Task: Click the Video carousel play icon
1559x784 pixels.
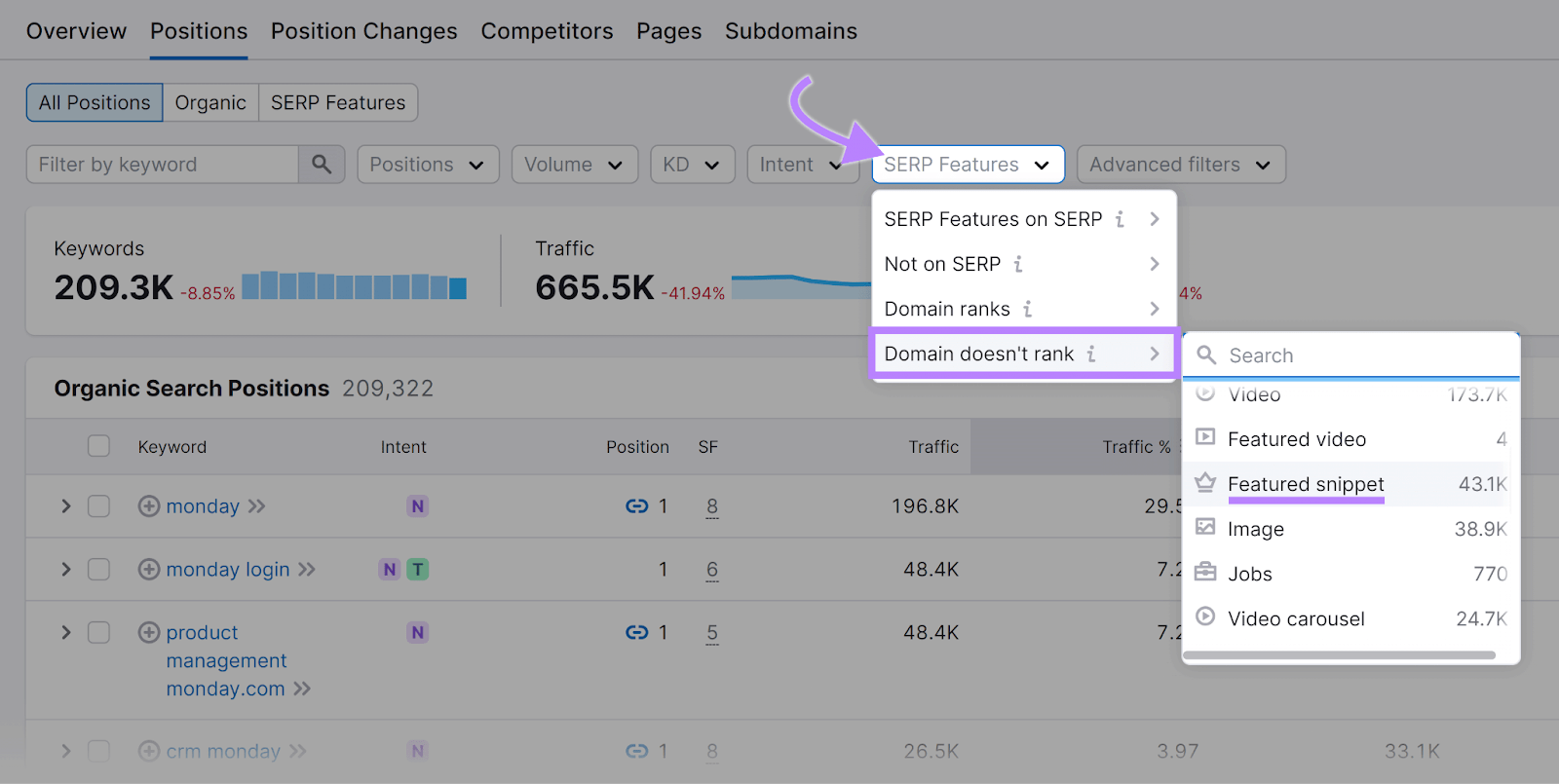Action: (1205, 617)
